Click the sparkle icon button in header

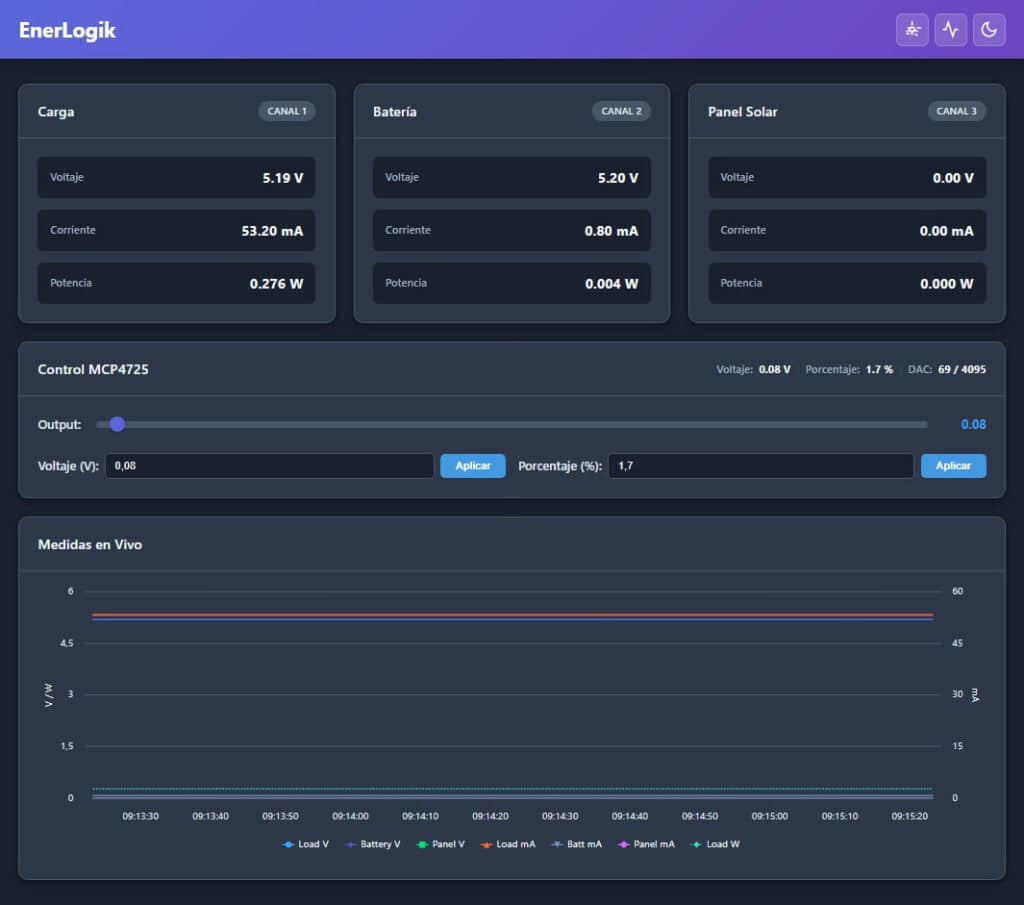click(x=912, y=30)
